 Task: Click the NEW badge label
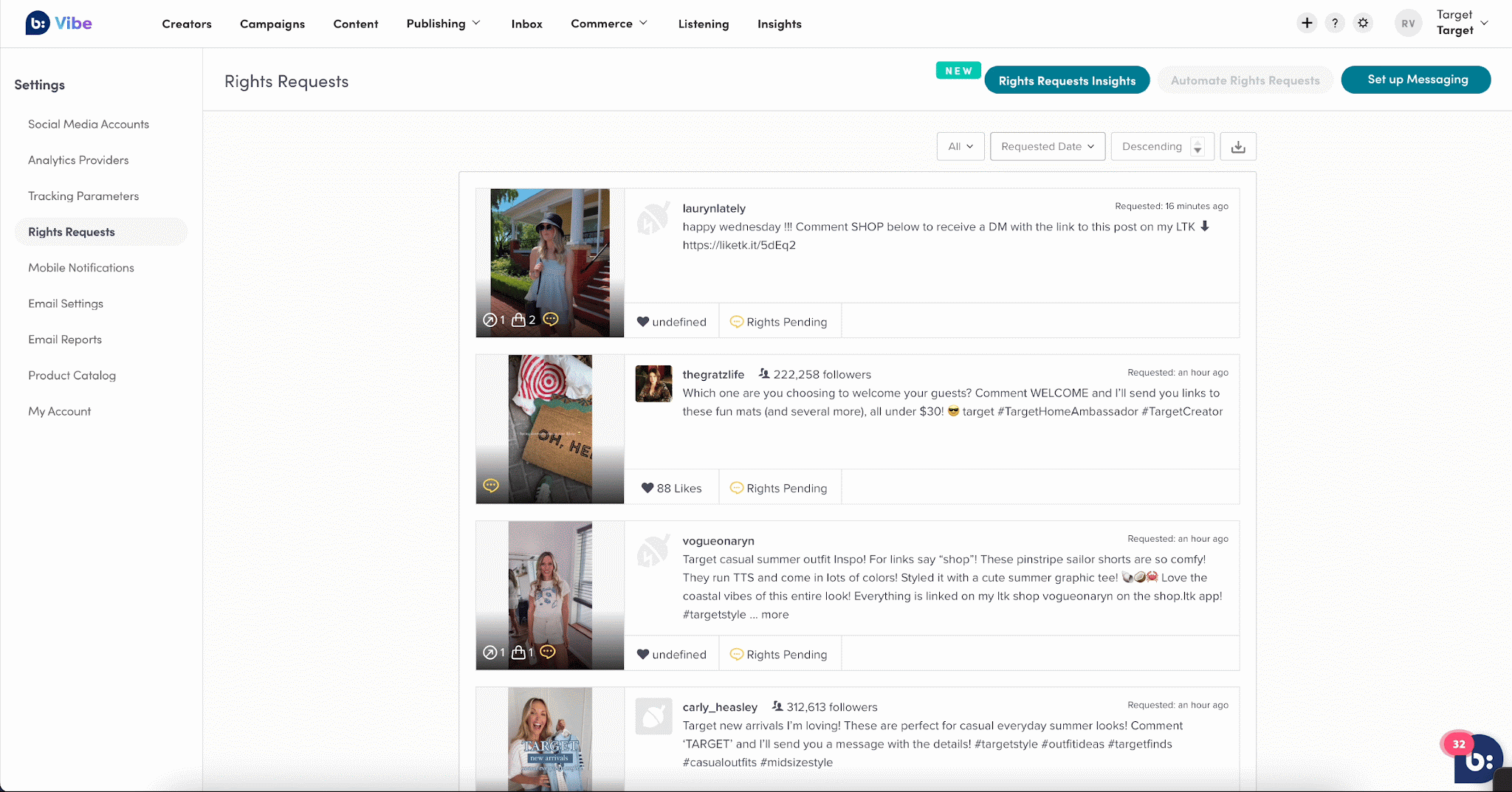point(958,71)
